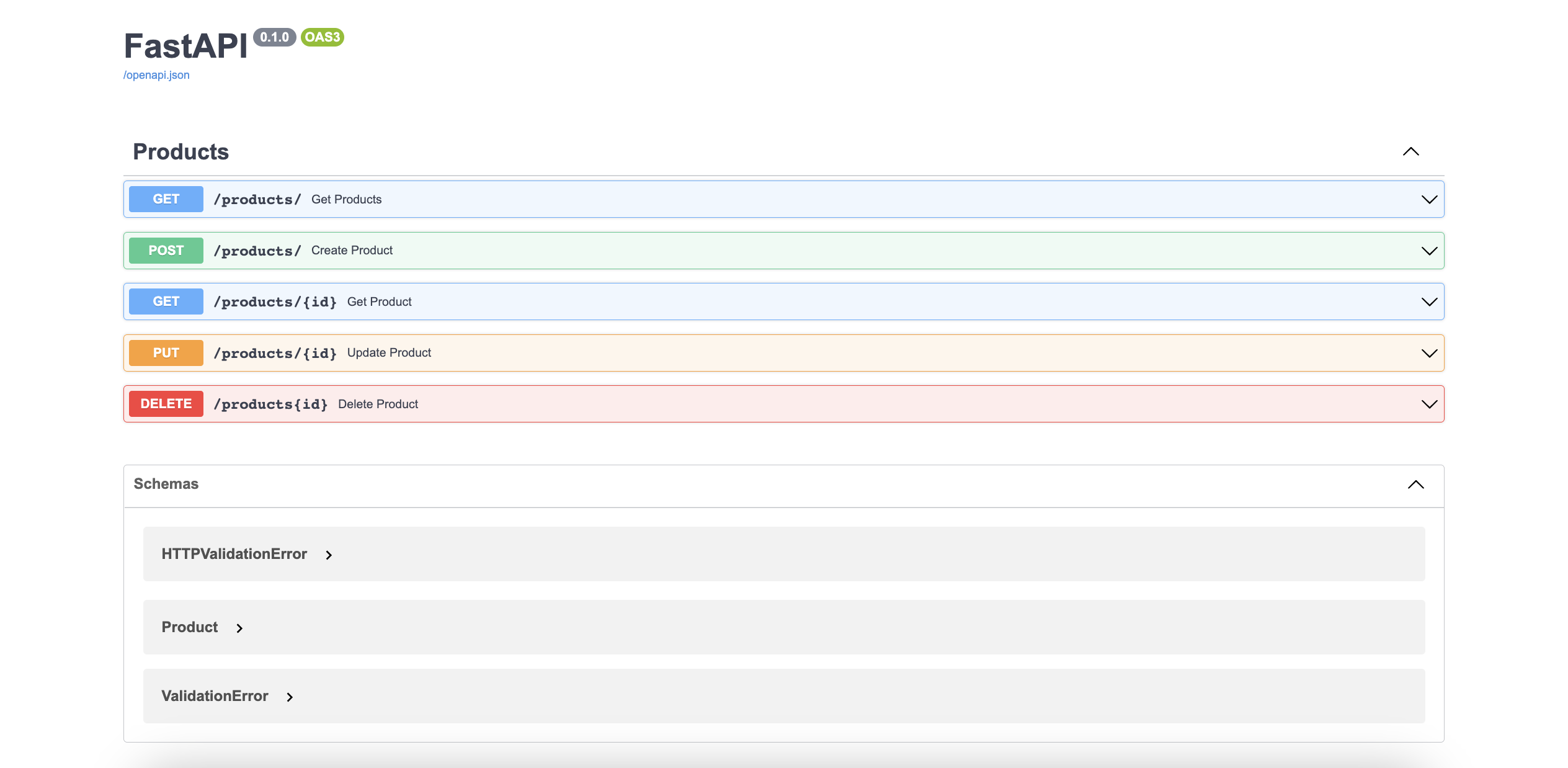Collapse the Products section with its arrow
This screenshot has width=1568, height=768.
1410,152
